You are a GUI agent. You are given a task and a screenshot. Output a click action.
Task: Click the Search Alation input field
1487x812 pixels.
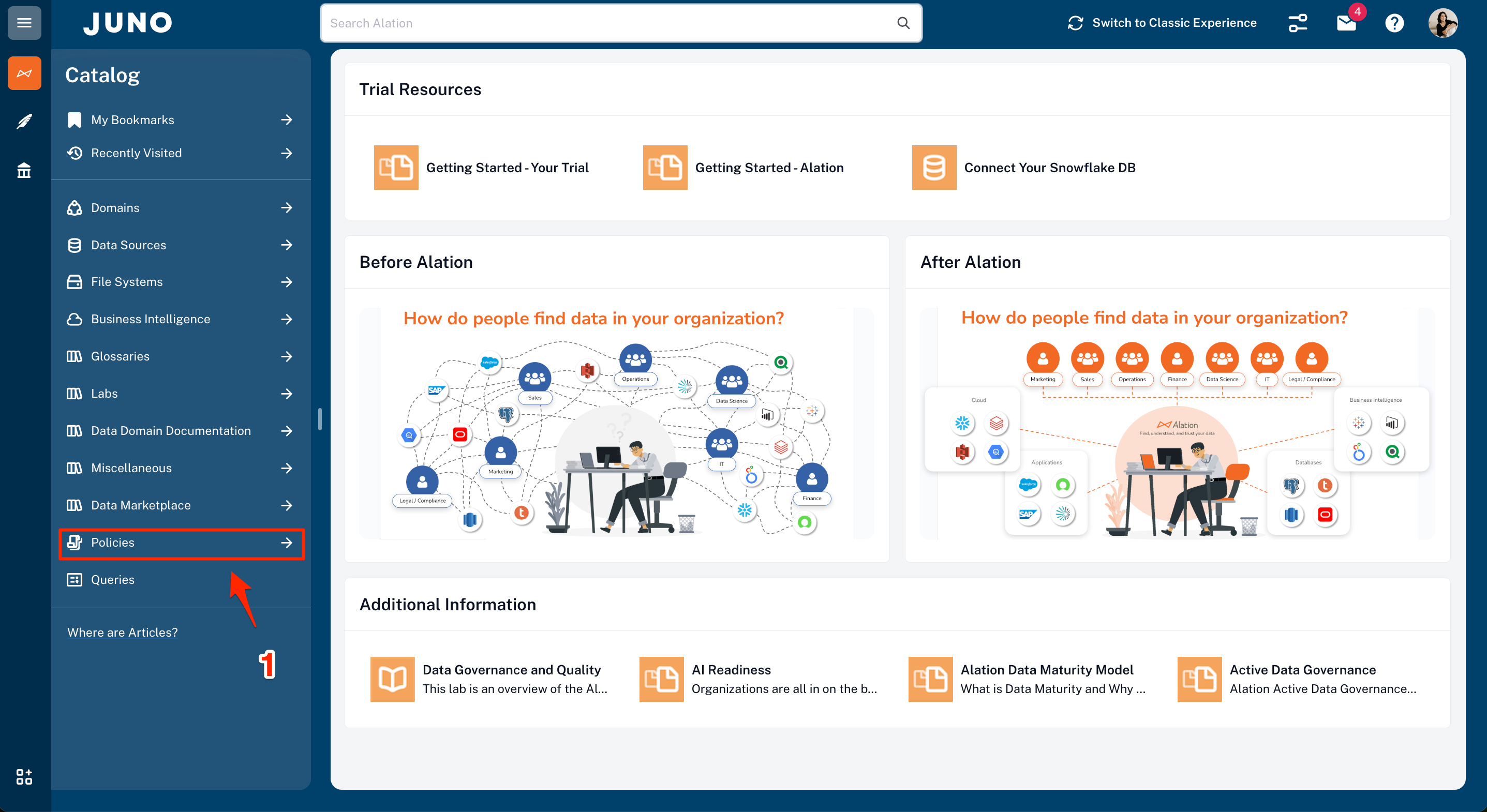tap(606, 23)
